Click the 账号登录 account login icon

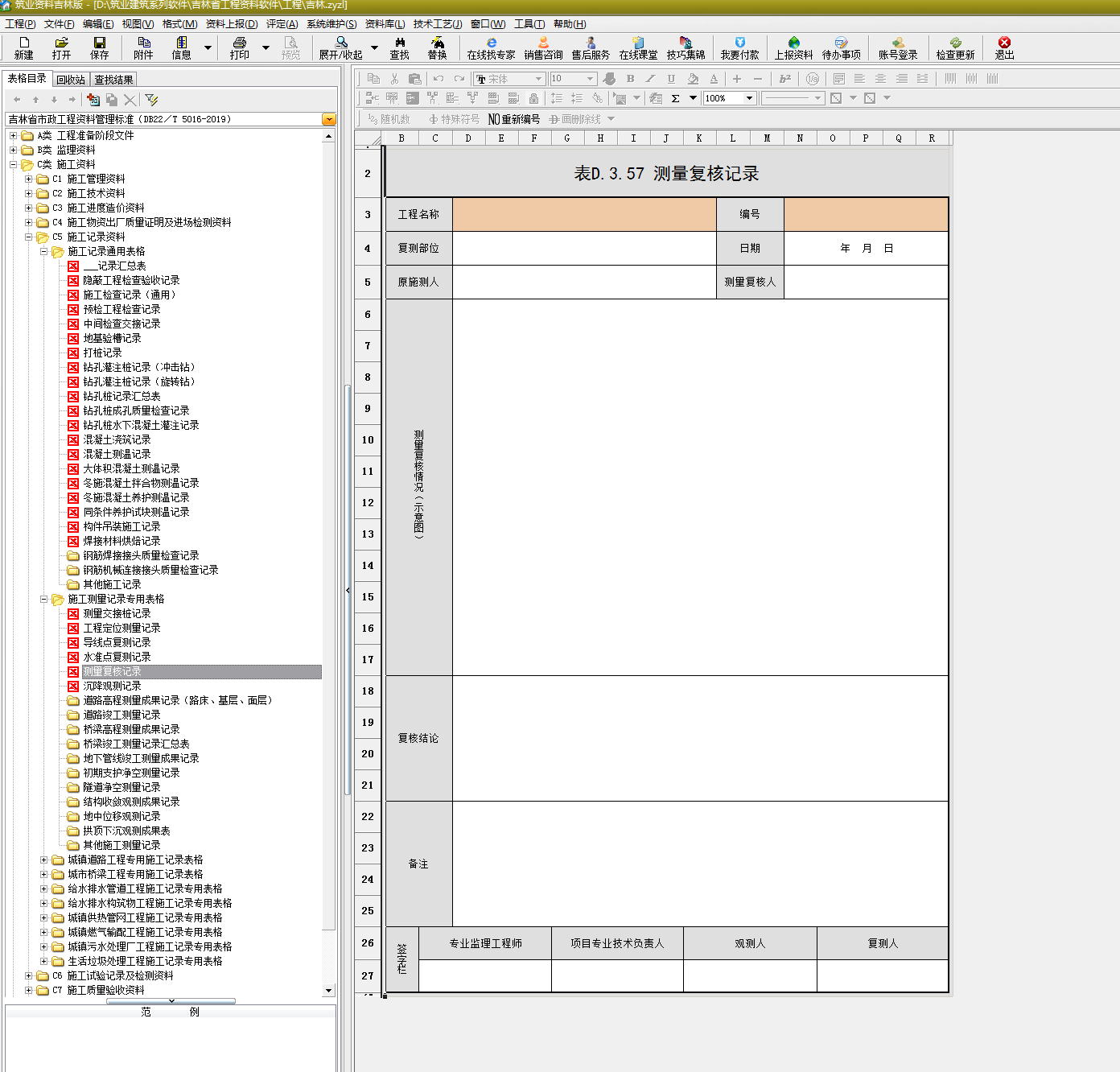[x=898, y=47]
